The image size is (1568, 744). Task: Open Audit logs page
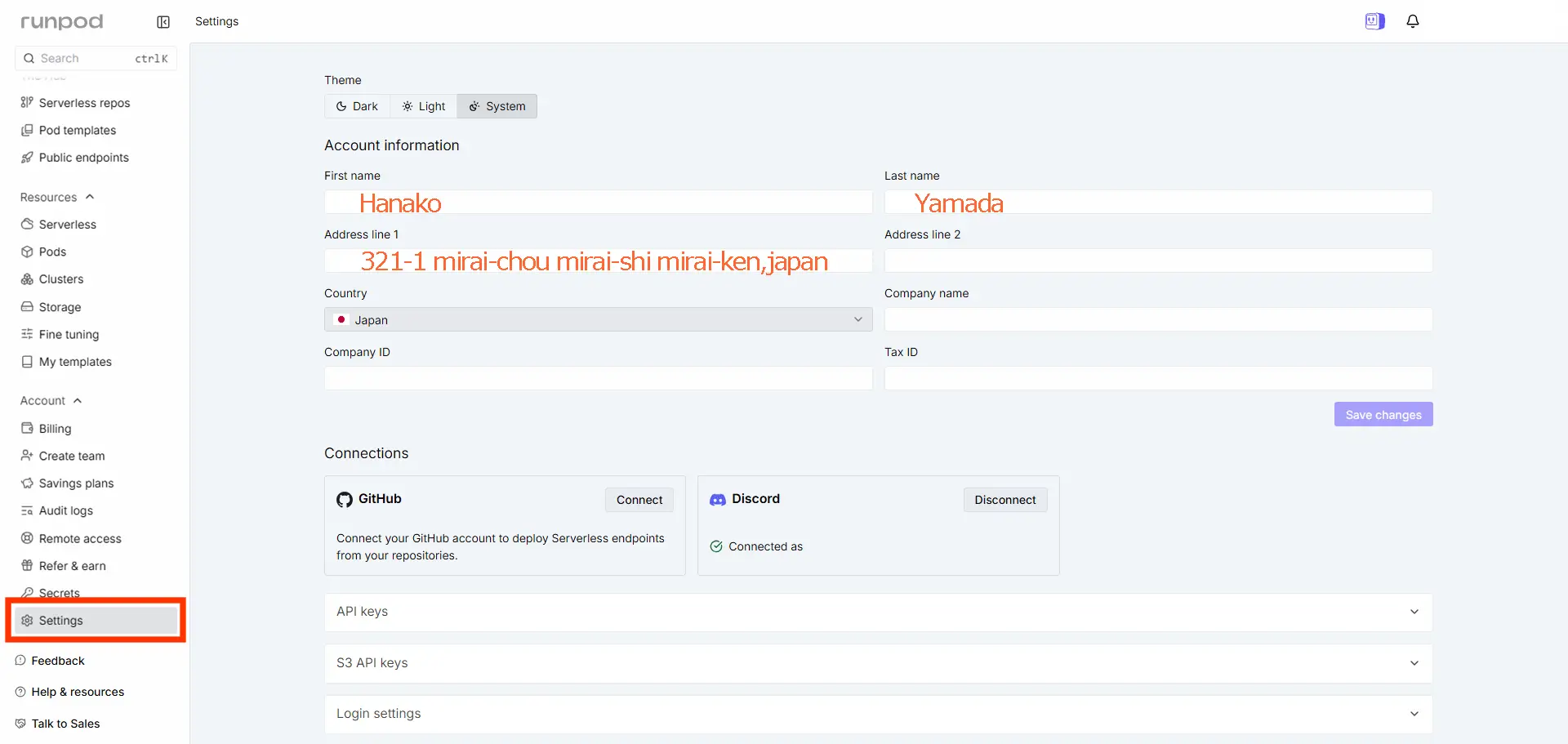(x=65, y=510)
